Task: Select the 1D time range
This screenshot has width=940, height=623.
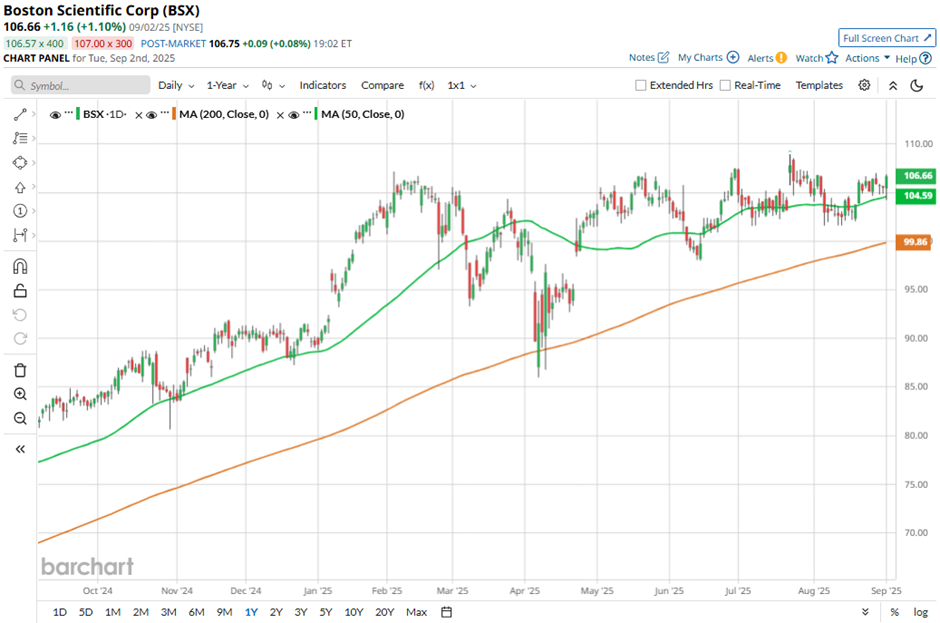Action: tap(59, 612)
